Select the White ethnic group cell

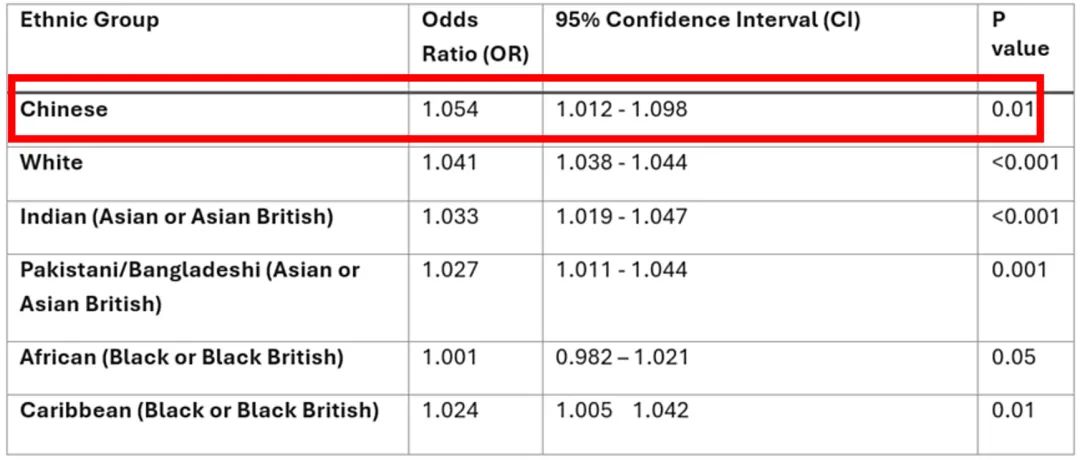pyautogui.click(x=51, y=163)
